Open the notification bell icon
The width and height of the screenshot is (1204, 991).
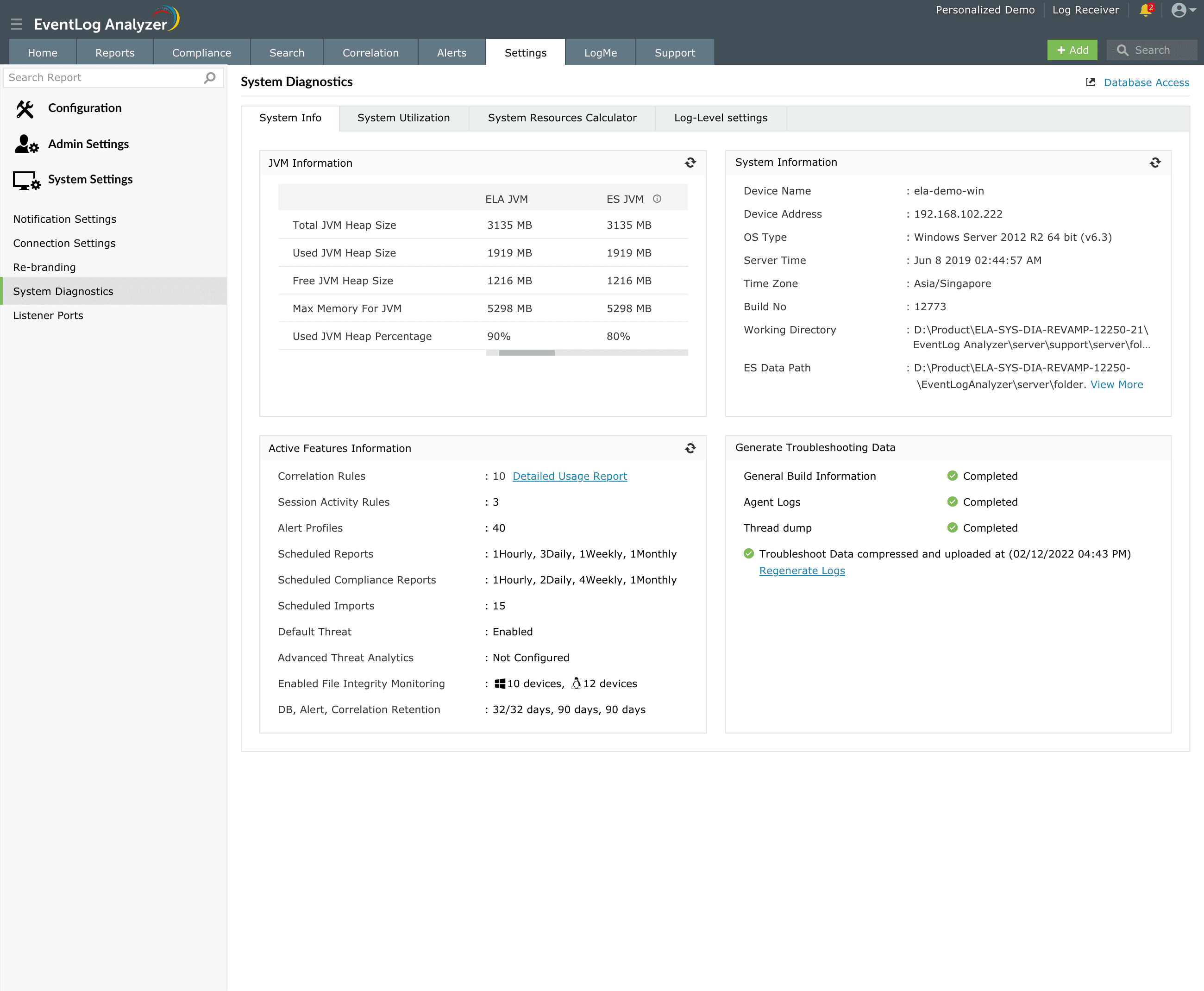coord(1145,10)
